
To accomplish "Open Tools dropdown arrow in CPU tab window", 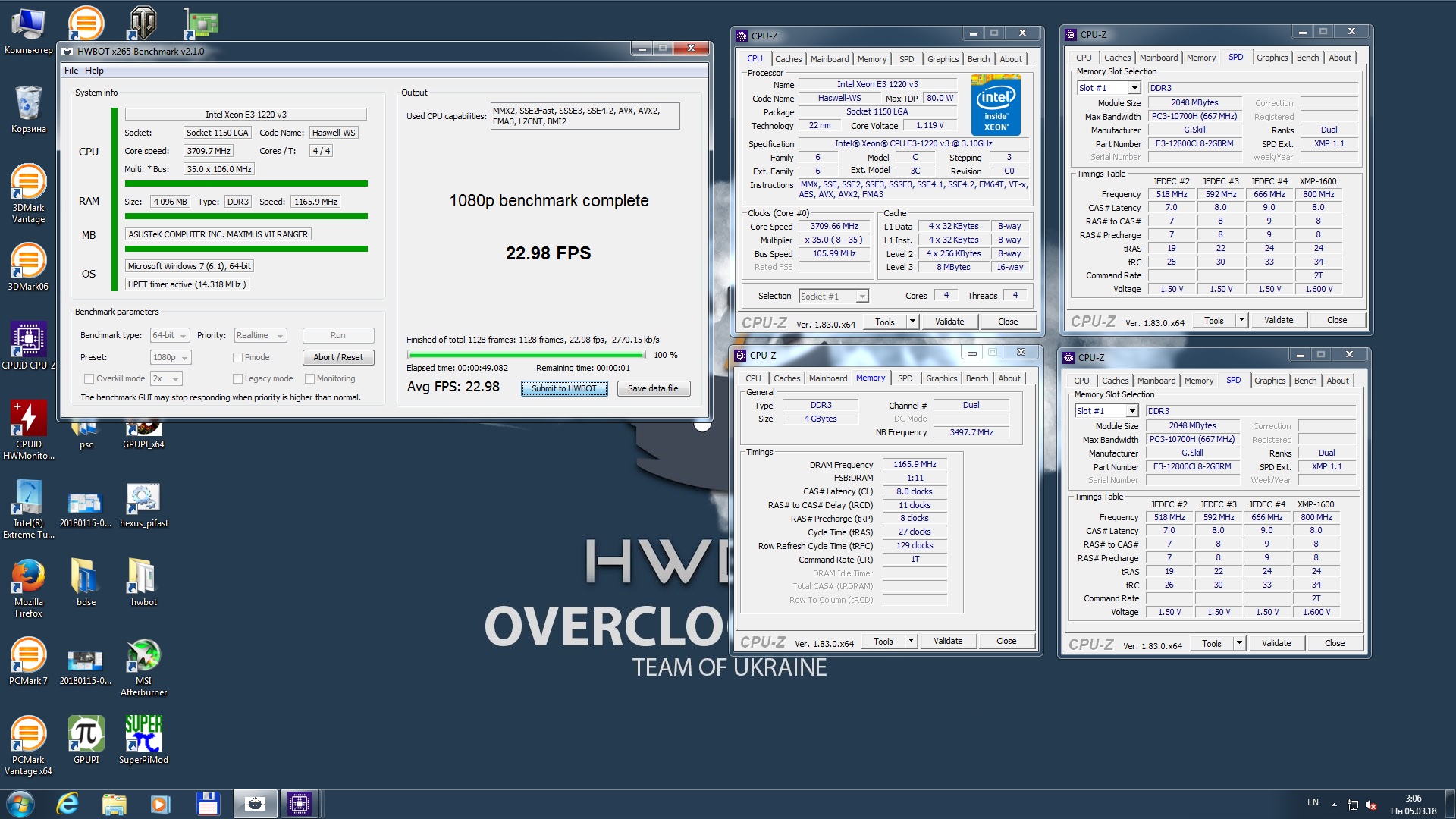I will click(912, 322).
